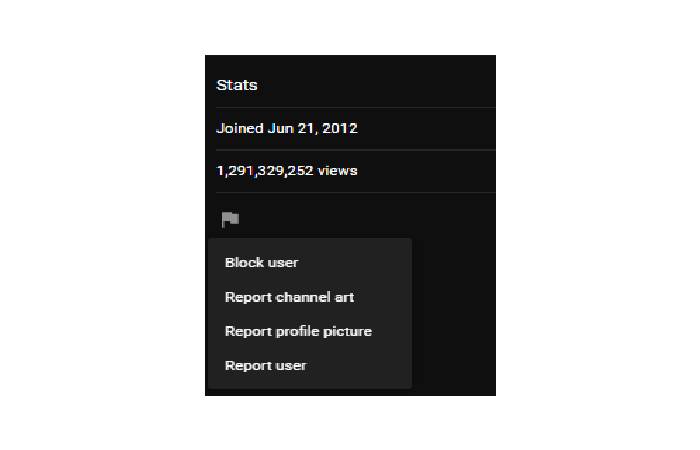The height and width of the screenshot is (450, 700).
Task: Click the gray flag below Stats
Action: point(230,219)
